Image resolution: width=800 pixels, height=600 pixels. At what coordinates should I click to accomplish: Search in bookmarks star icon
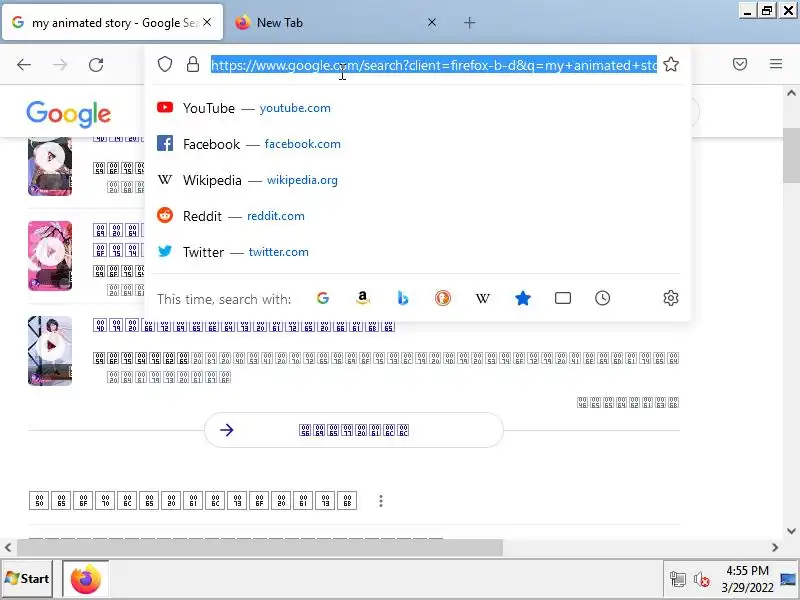point(522,298)
